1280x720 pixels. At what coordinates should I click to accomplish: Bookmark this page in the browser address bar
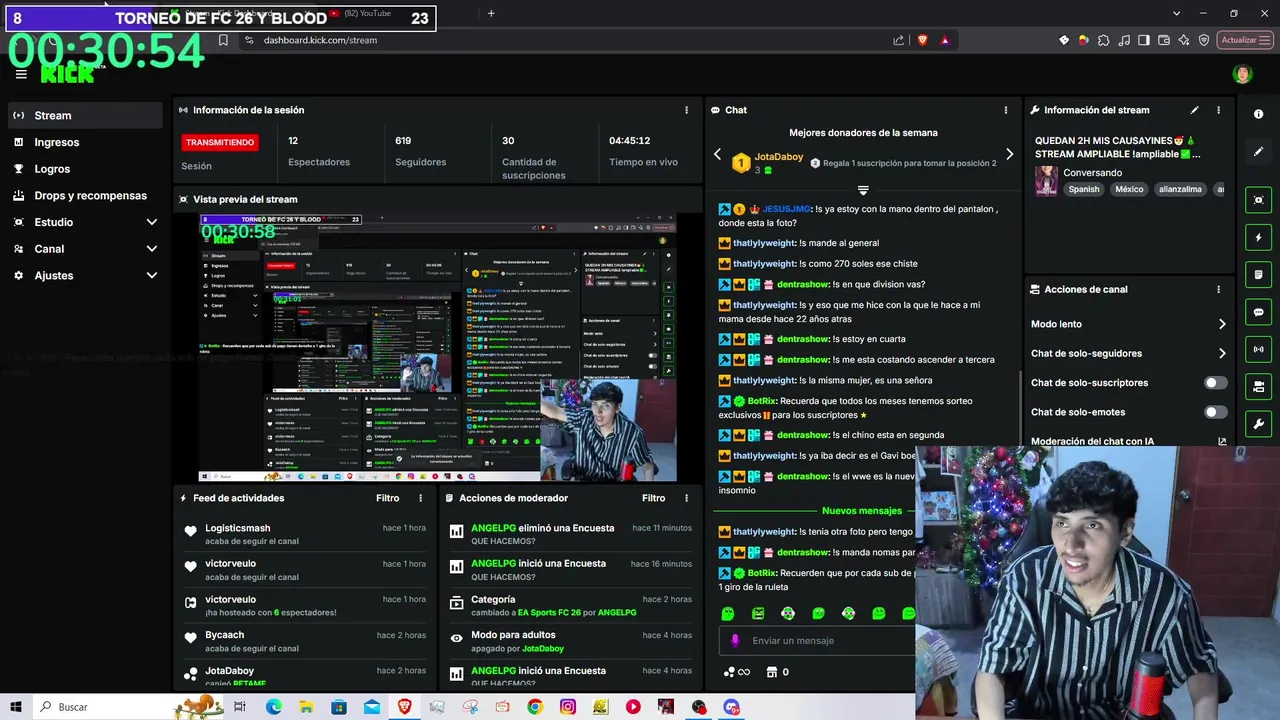click(x=223, y=40)
